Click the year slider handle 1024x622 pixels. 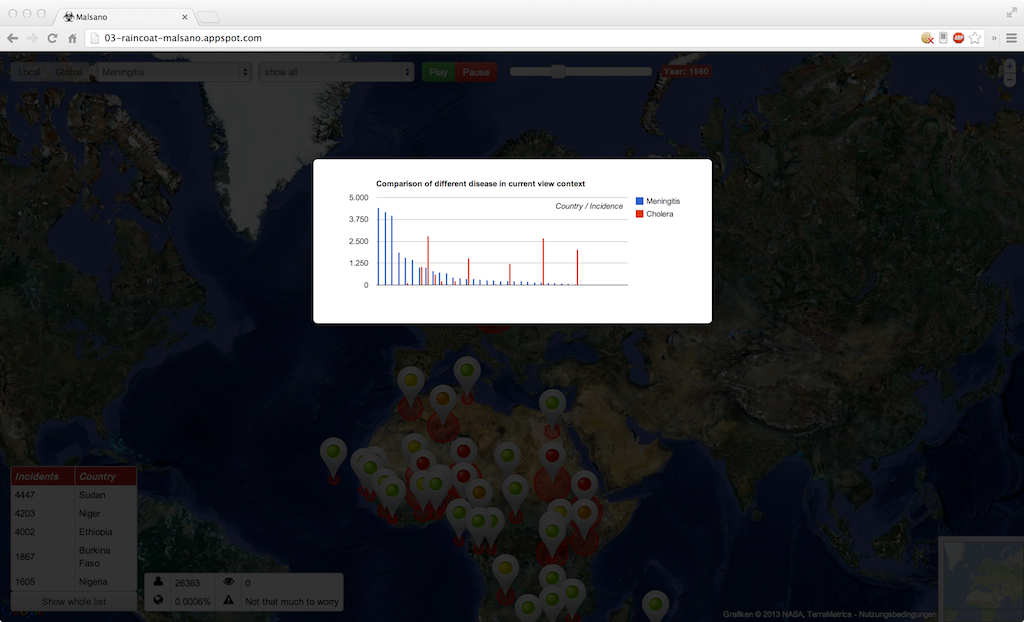(558, 71)
